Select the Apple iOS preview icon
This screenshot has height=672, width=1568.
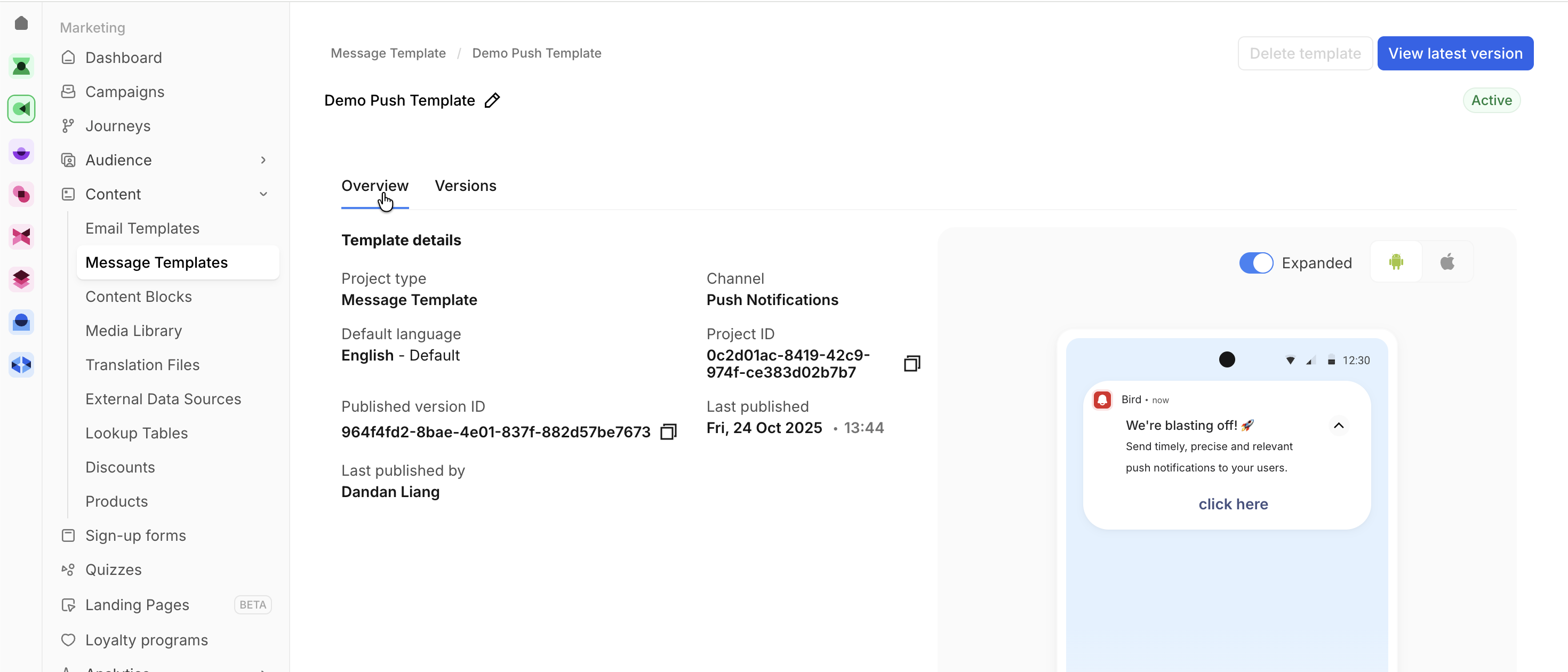coord(1447,262)
